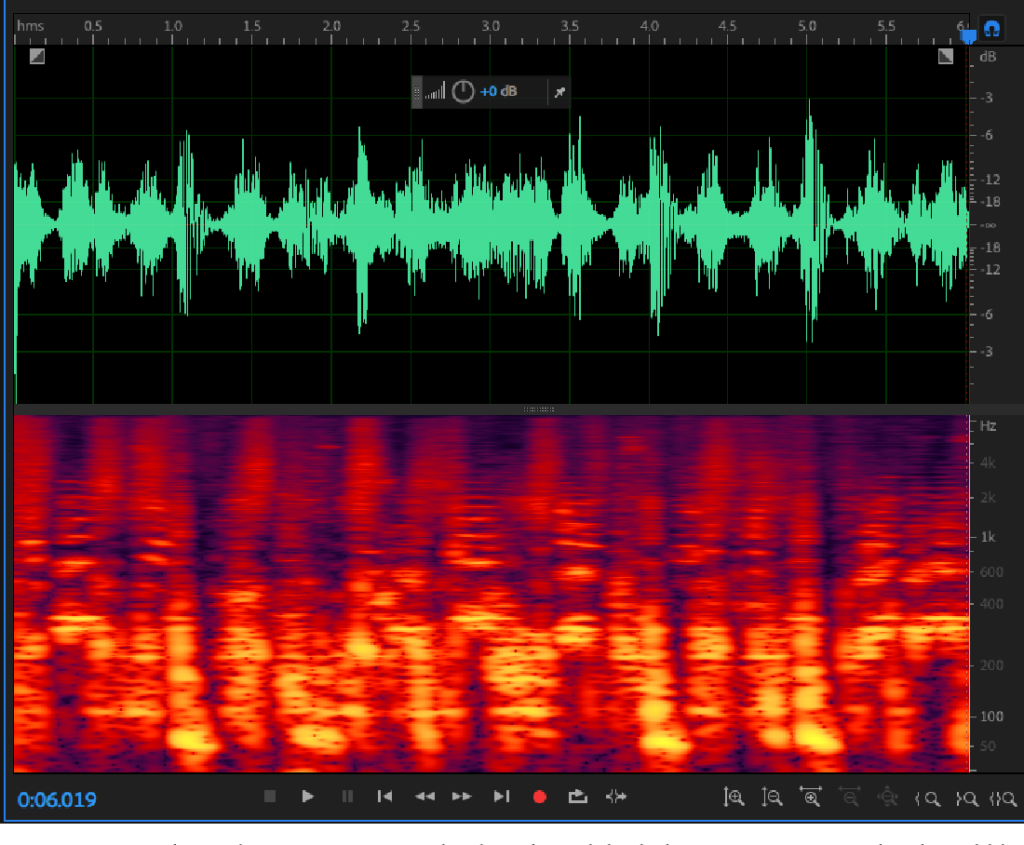Zoom out time
1024x845 pixels.
coord(849,797)
